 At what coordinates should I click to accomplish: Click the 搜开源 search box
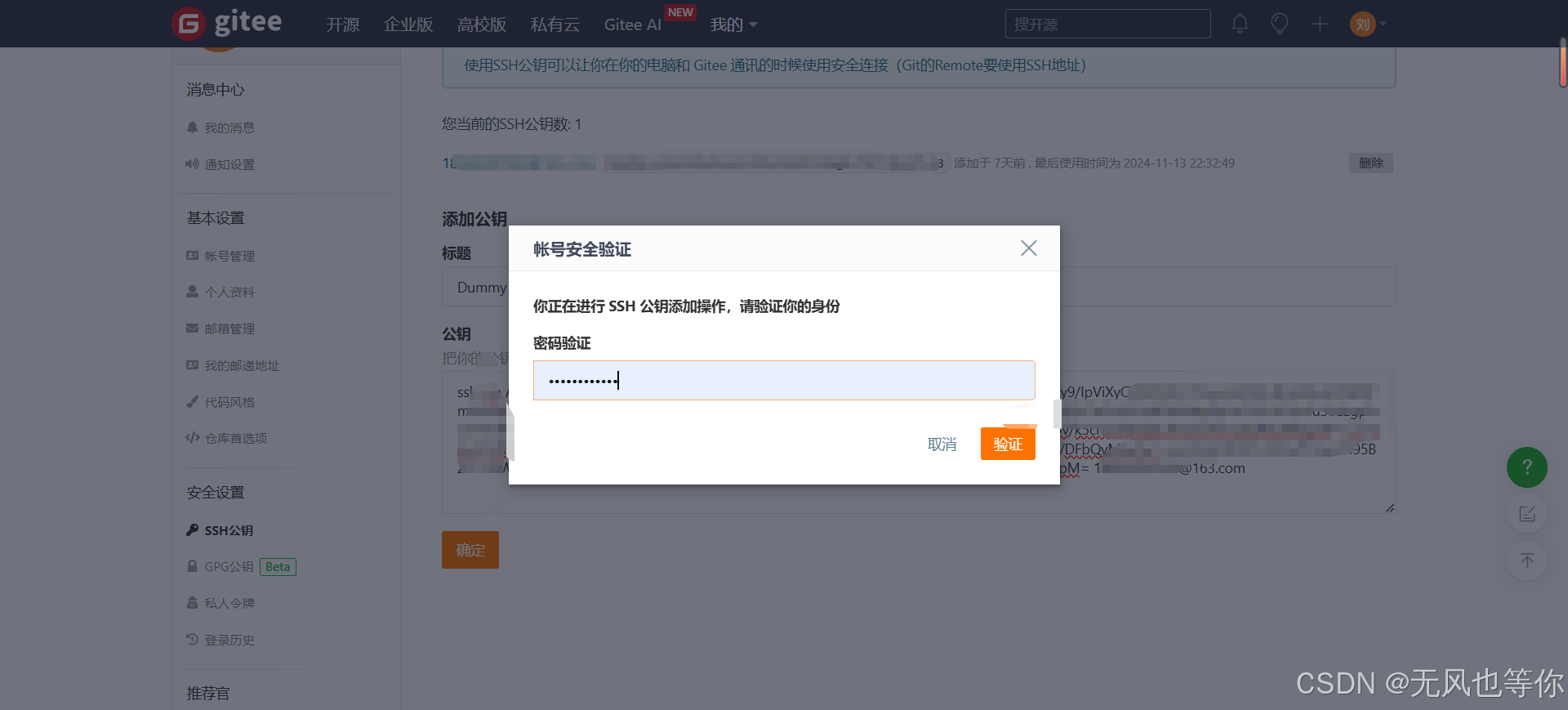[x=1107, y=24]
